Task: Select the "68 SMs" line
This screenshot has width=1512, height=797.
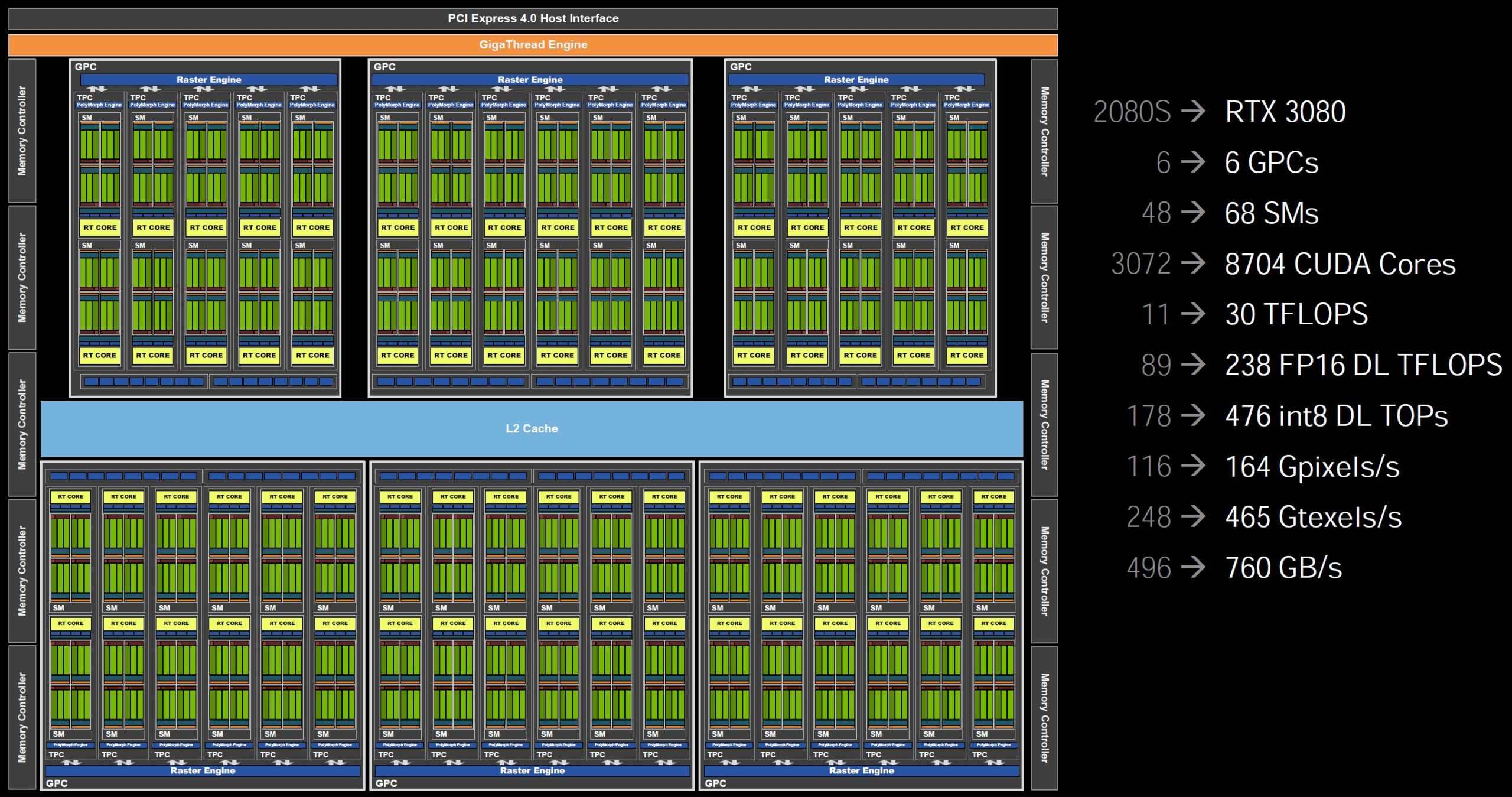Action: point(1272,213)
